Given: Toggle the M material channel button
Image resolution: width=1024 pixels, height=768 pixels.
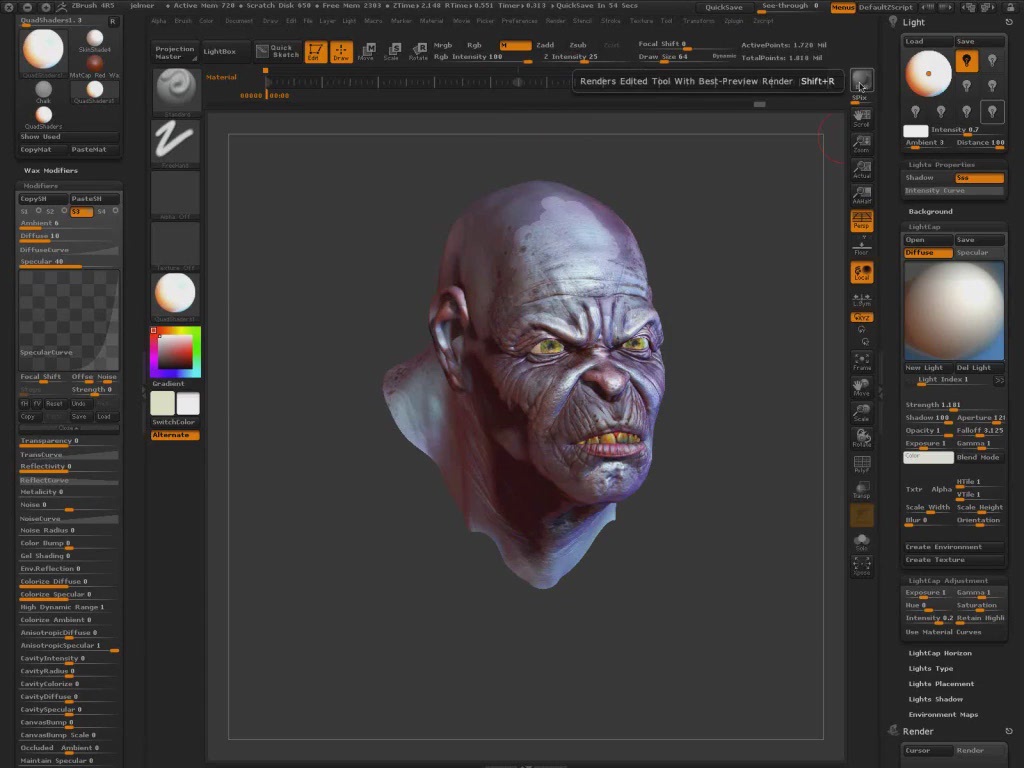Looking at the screenshot, I should click(515, 45).
